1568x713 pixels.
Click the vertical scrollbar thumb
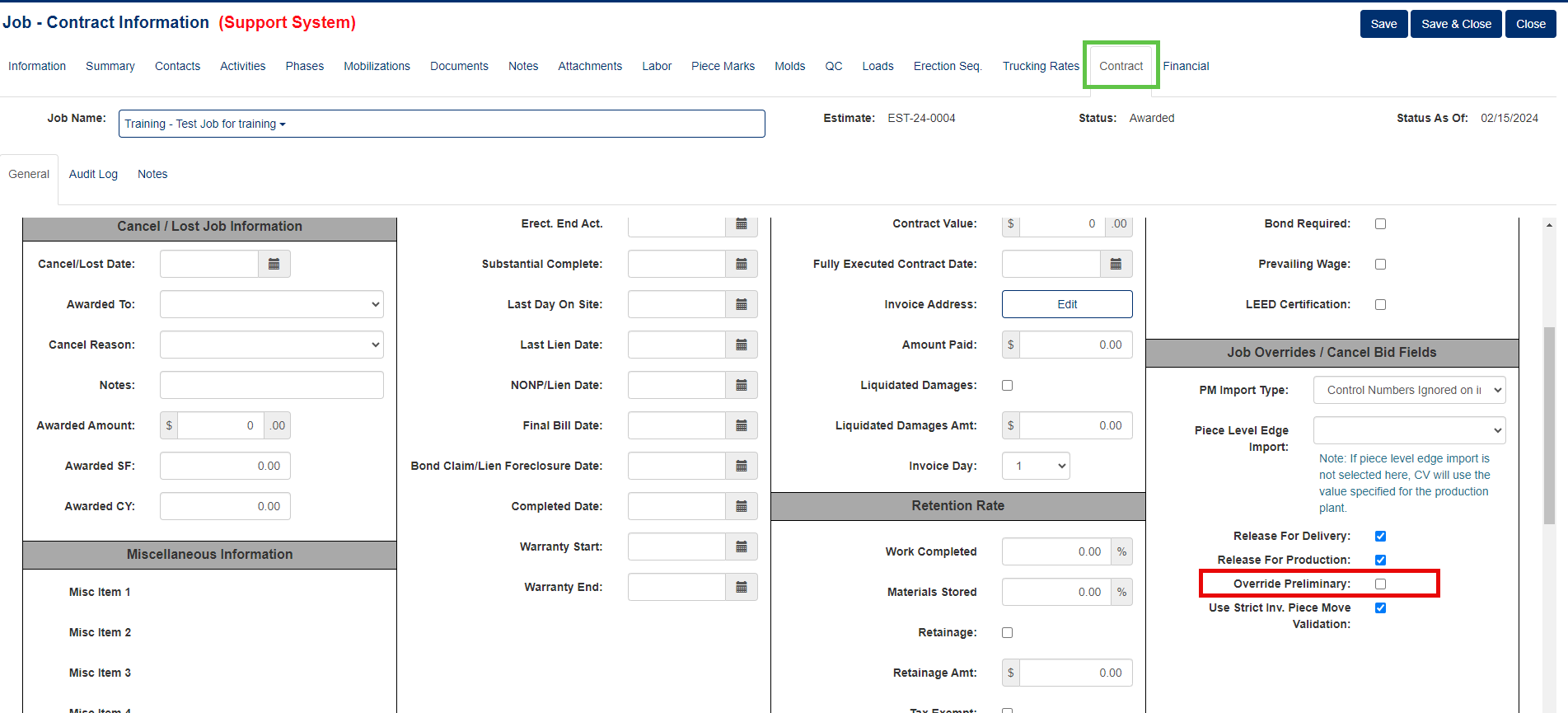(1549, 425)
